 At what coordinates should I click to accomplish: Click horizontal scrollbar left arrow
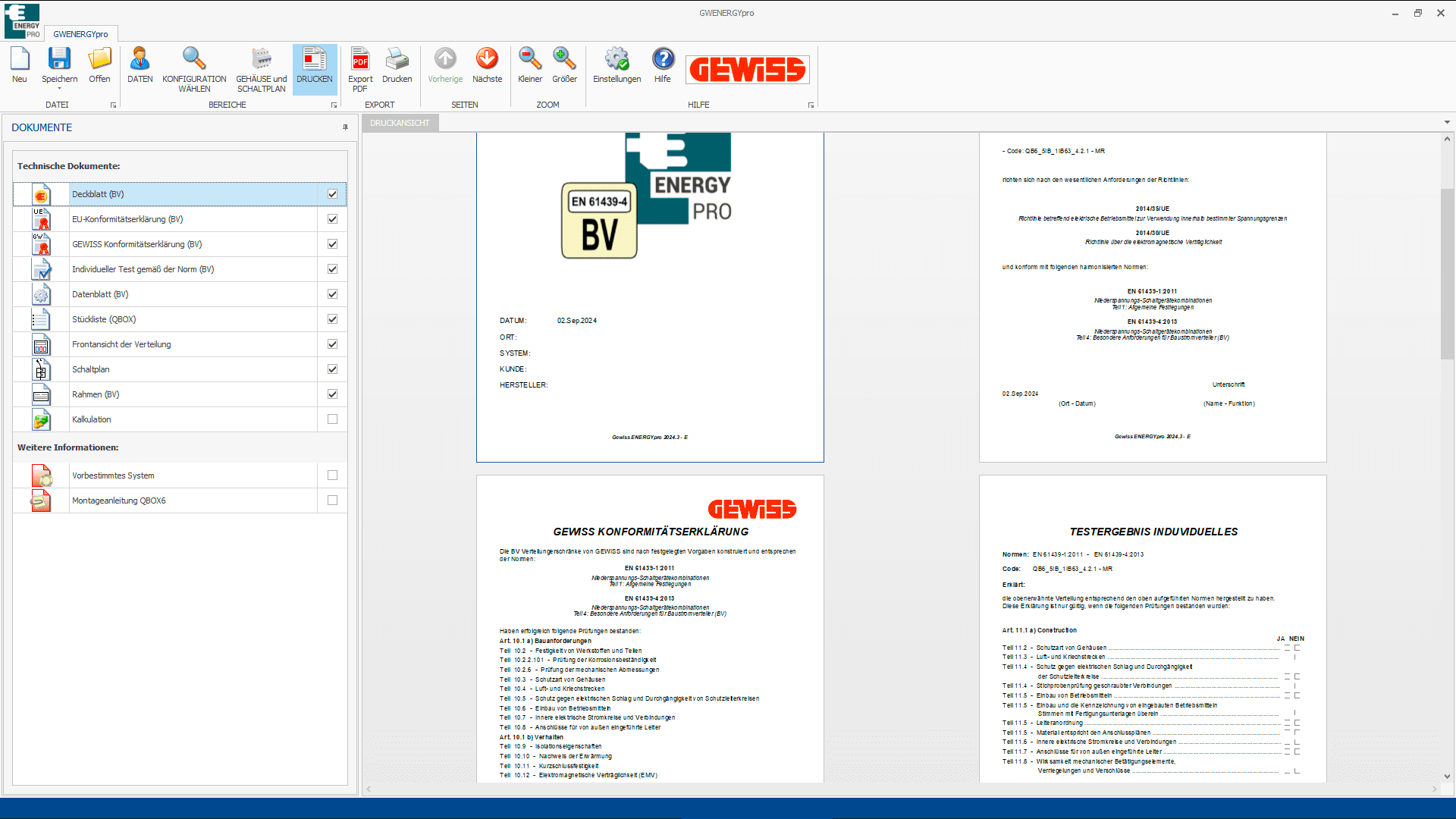click(369, 789)
